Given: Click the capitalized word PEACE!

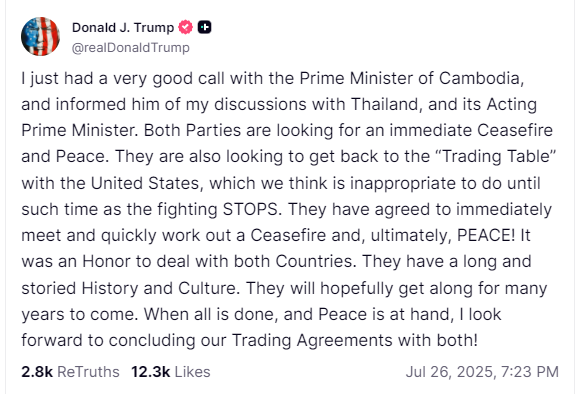Looking at the screenshot, I should pyautogui.click(x=486, y=235).
